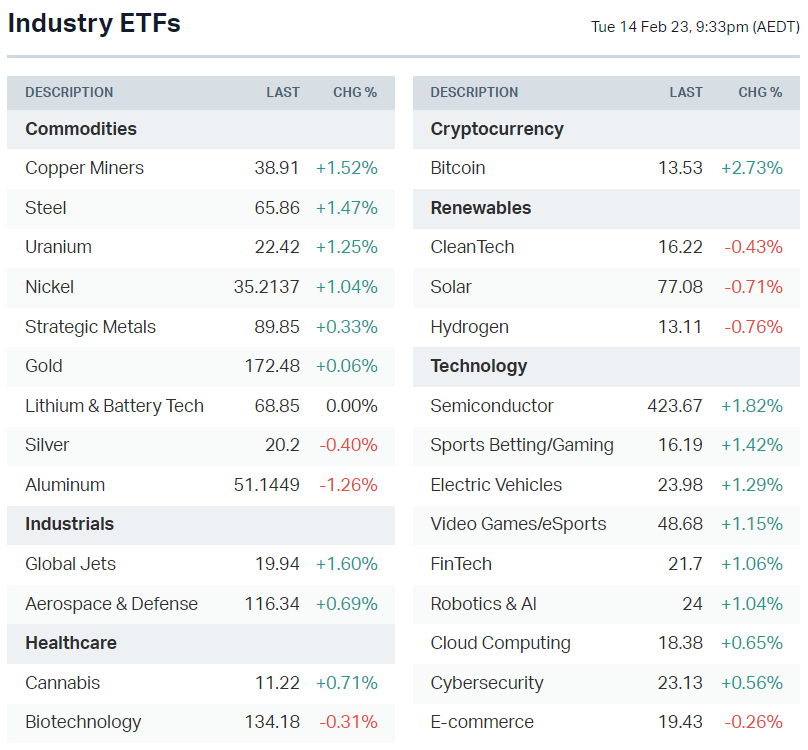The image size is (808, 750).
Task: Select the Cannabis ETF entry
Action: coord(63,683)
